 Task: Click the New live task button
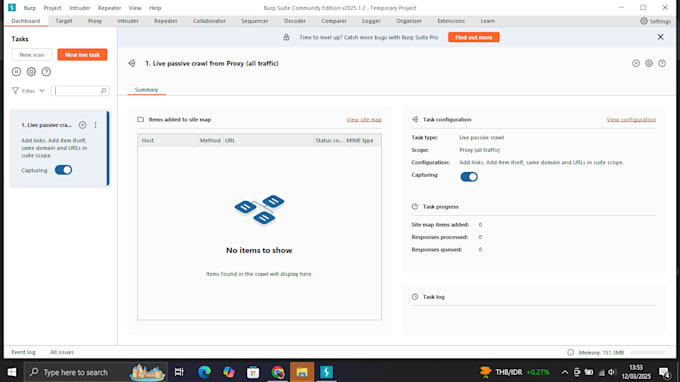(x=82, y=55)
